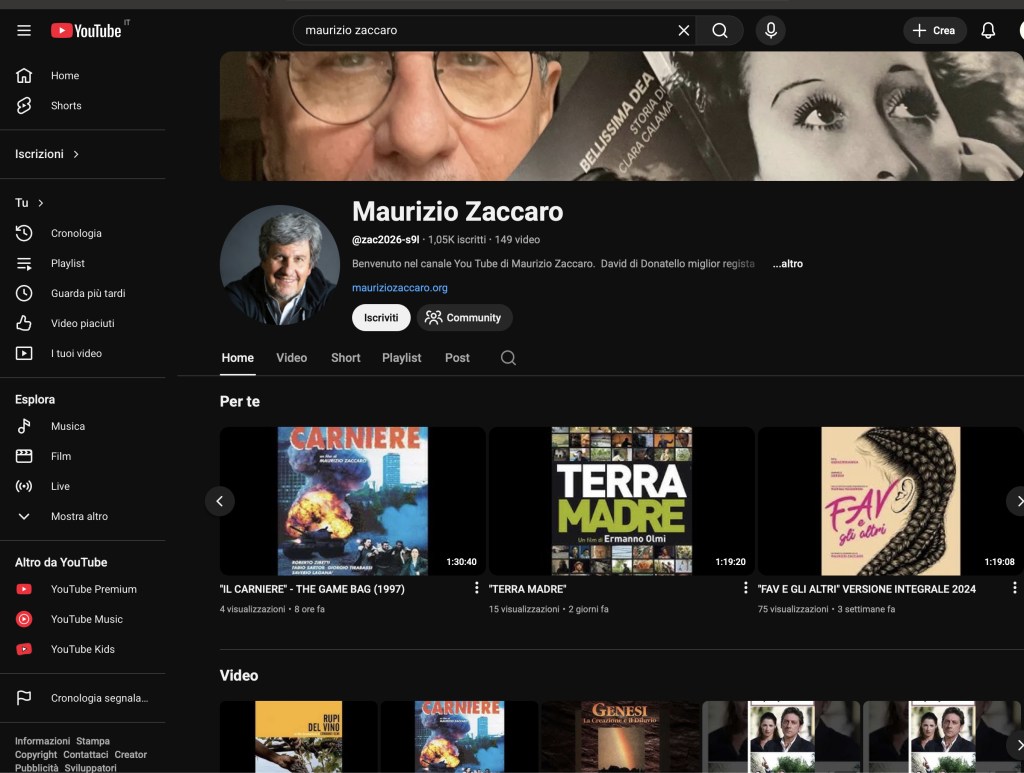Viewport: 1024px width, 773px height.
Task: Start voice search with microphone icon
Action: tap(770, 31)
